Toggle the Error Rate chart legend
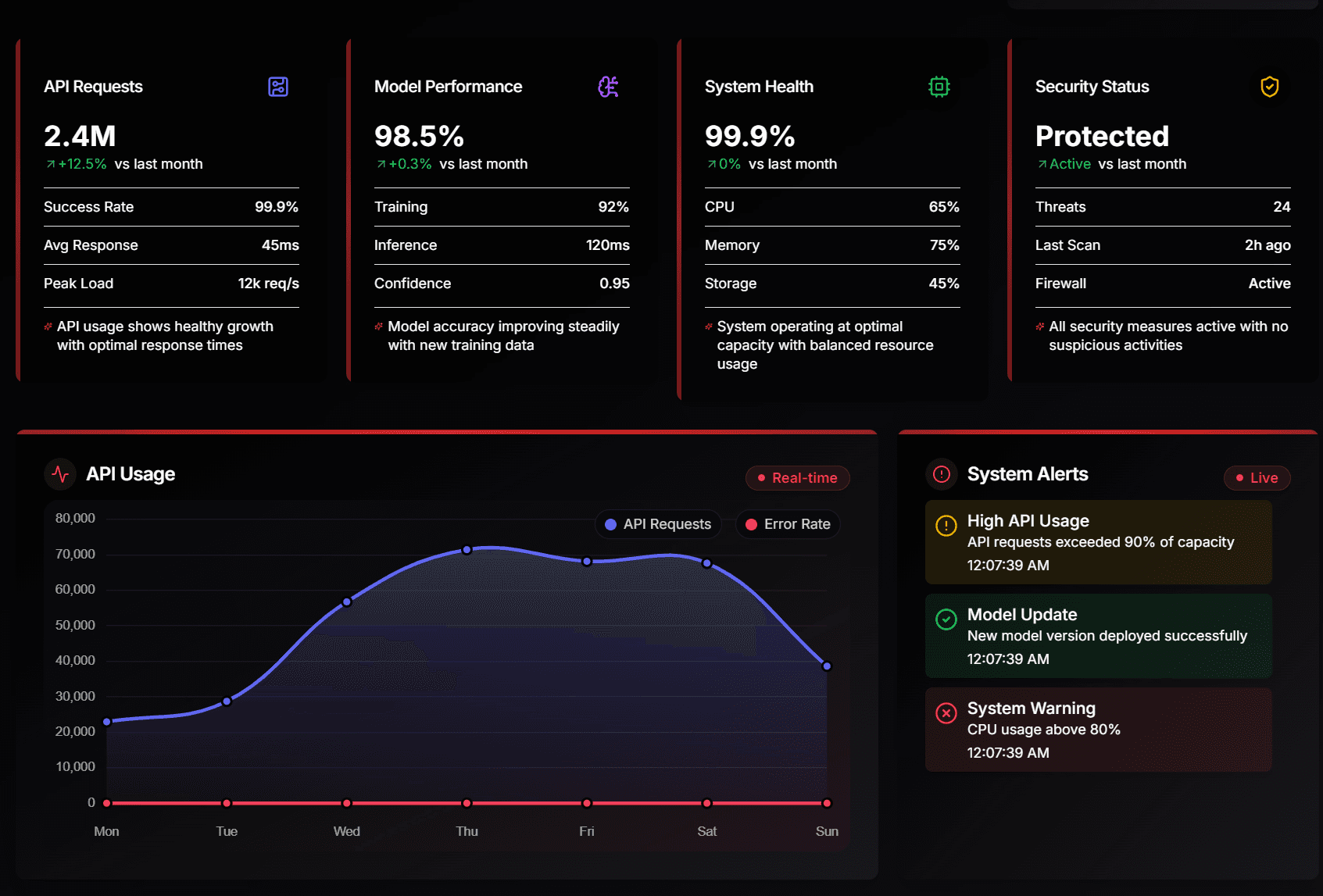 [x=788, y=524]
